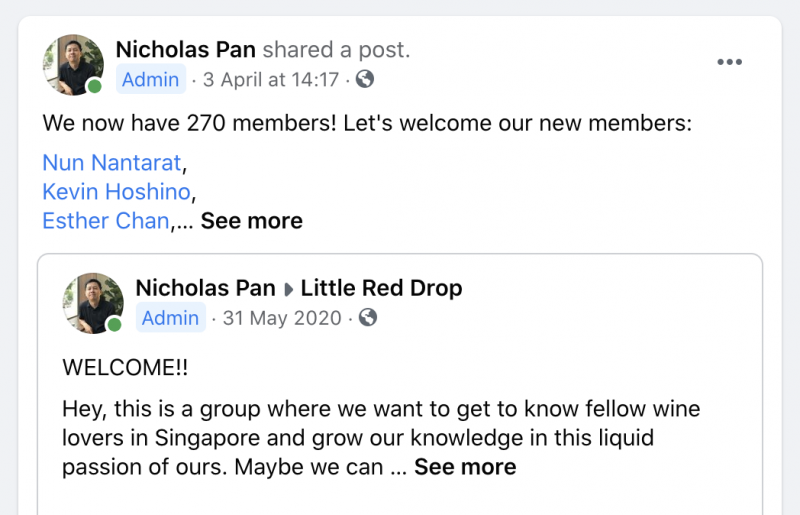Viewport: 800px width, 515px height.
Task: Open Nun Nantarat's profile link
Action: (112, 163)
